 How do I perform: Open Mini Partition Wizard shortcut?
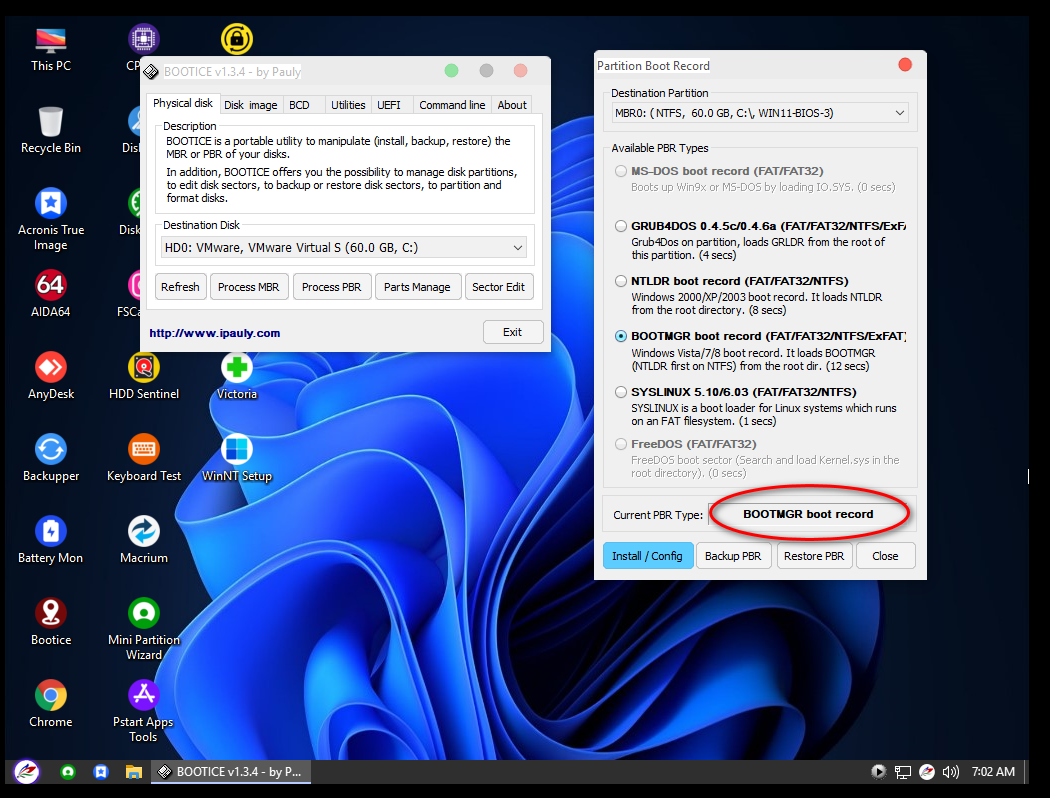click(x=144, y=629)
